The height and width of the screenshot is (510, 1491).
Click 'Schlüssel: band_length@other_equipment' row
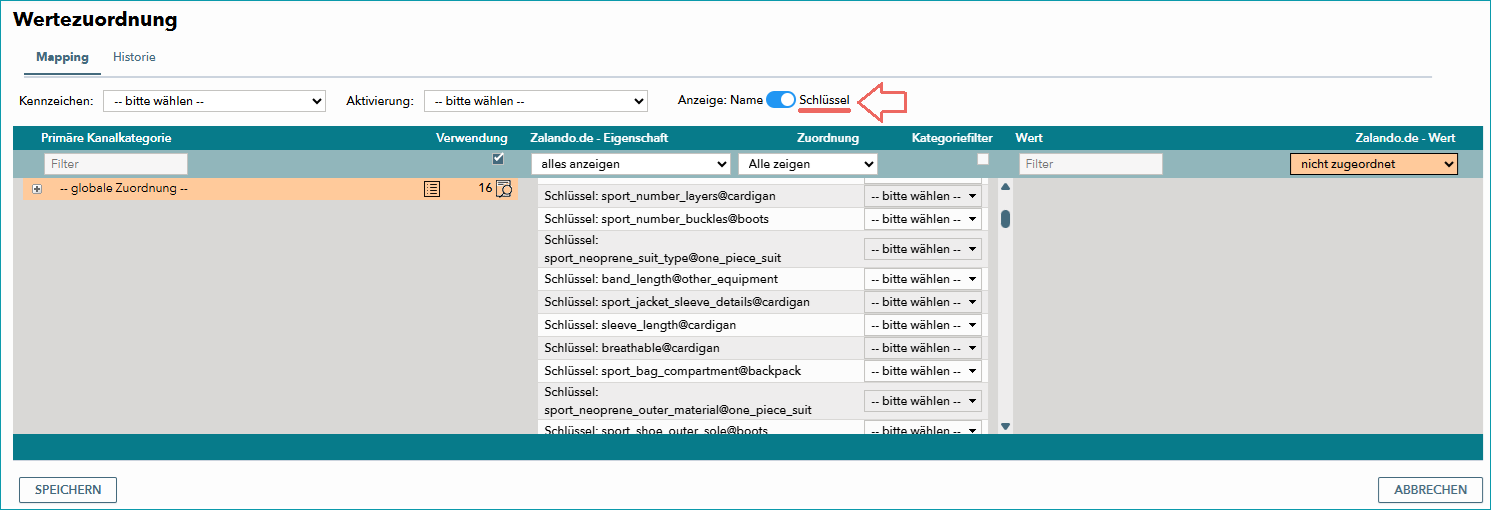[x=661, y=279]
